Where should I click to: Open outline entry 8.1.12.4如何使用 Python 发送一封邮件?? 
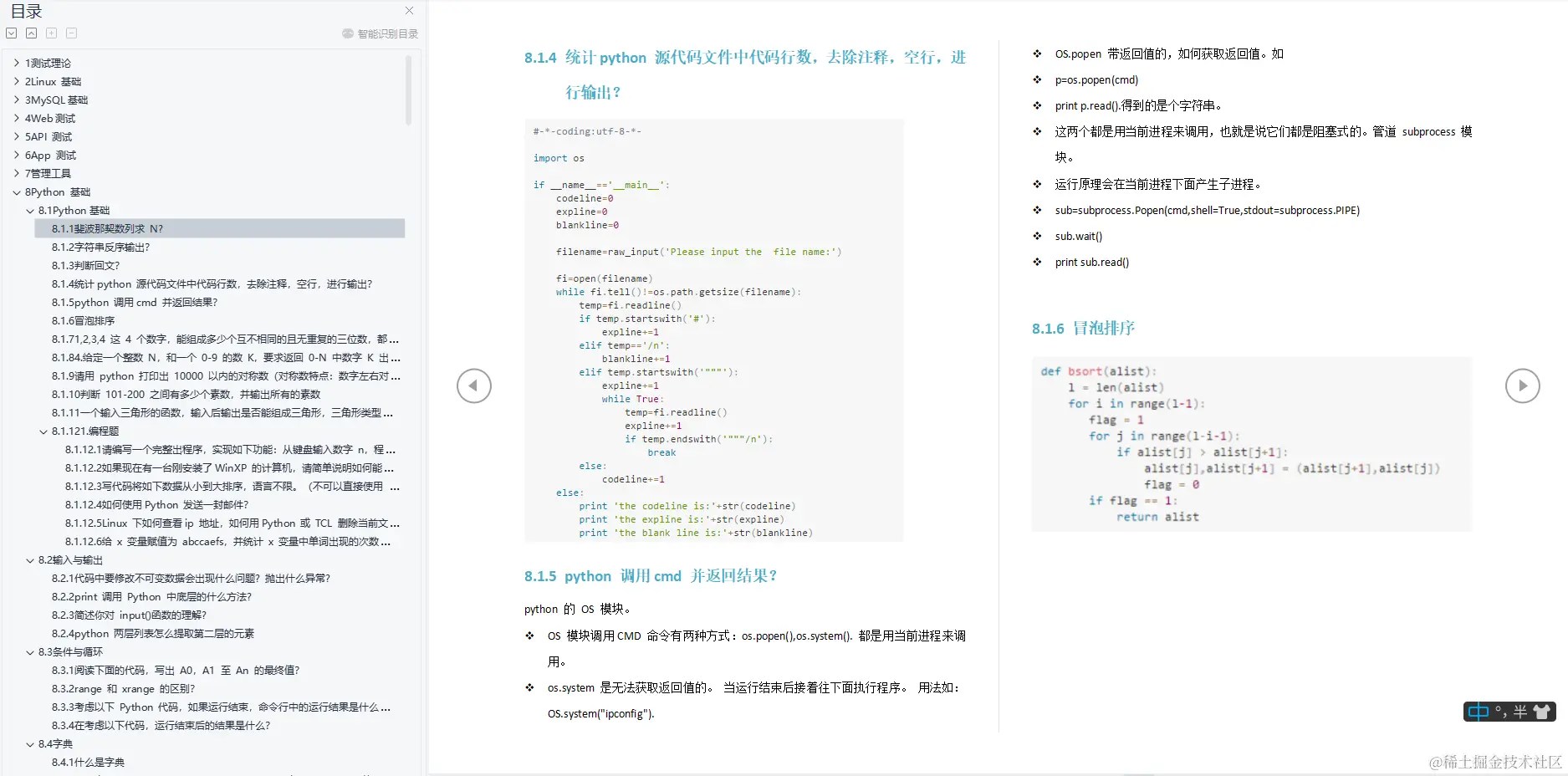(157, 504)
